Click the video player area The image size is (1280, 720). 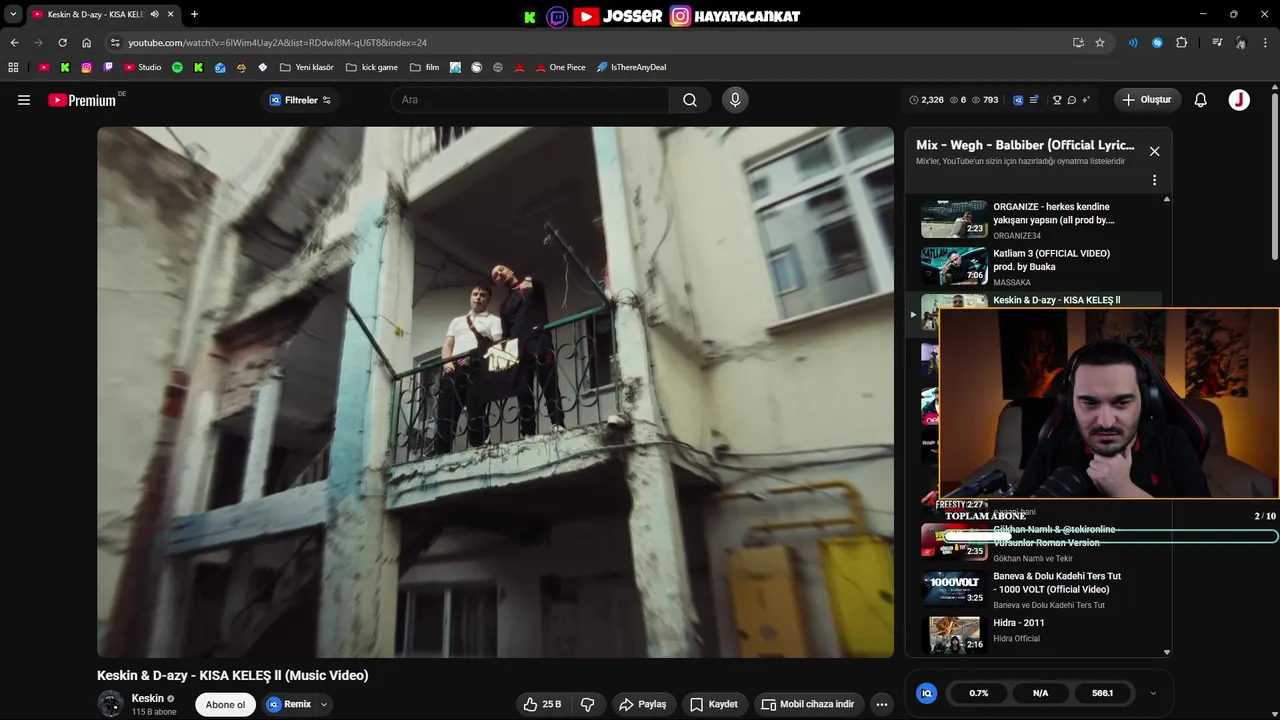pyautogui.click(x=495, y=392)
